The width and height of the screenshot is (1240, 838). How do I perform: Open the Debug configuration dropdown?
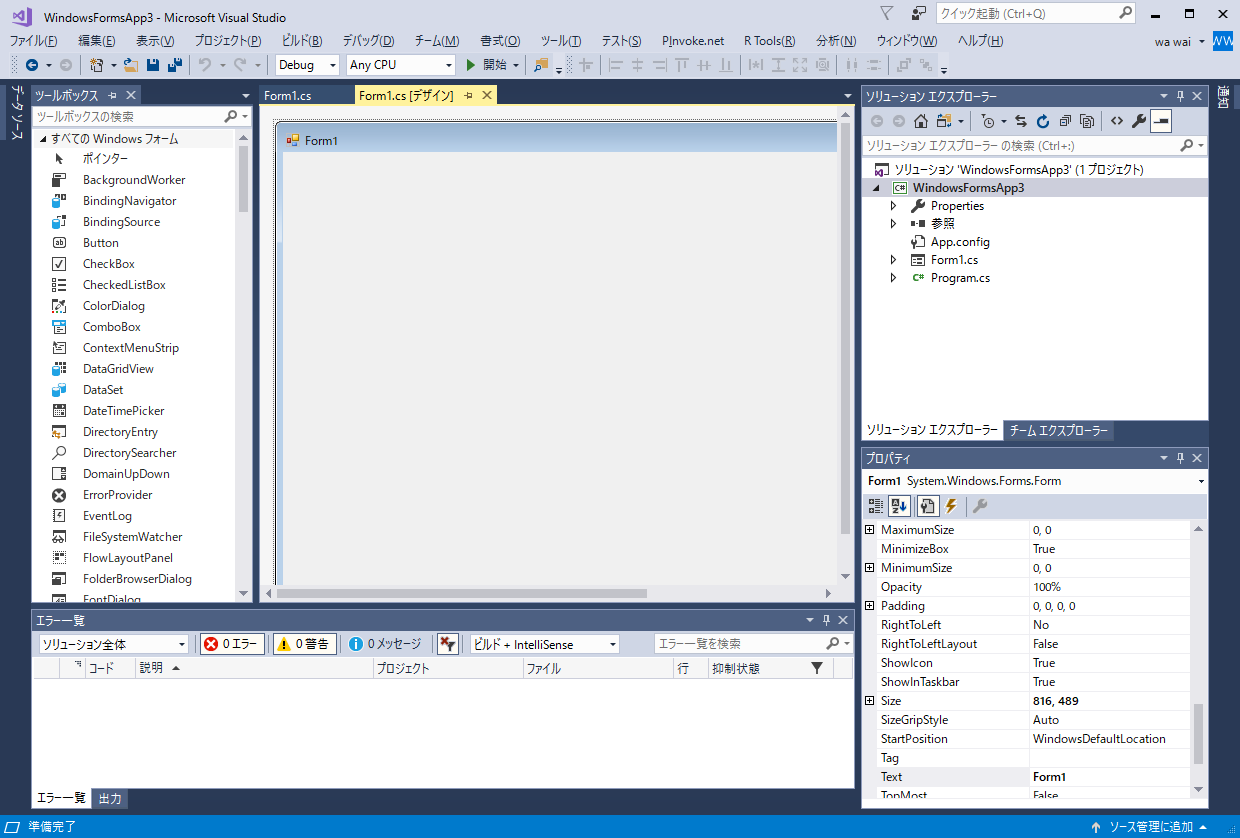click(x=303, y=64)
